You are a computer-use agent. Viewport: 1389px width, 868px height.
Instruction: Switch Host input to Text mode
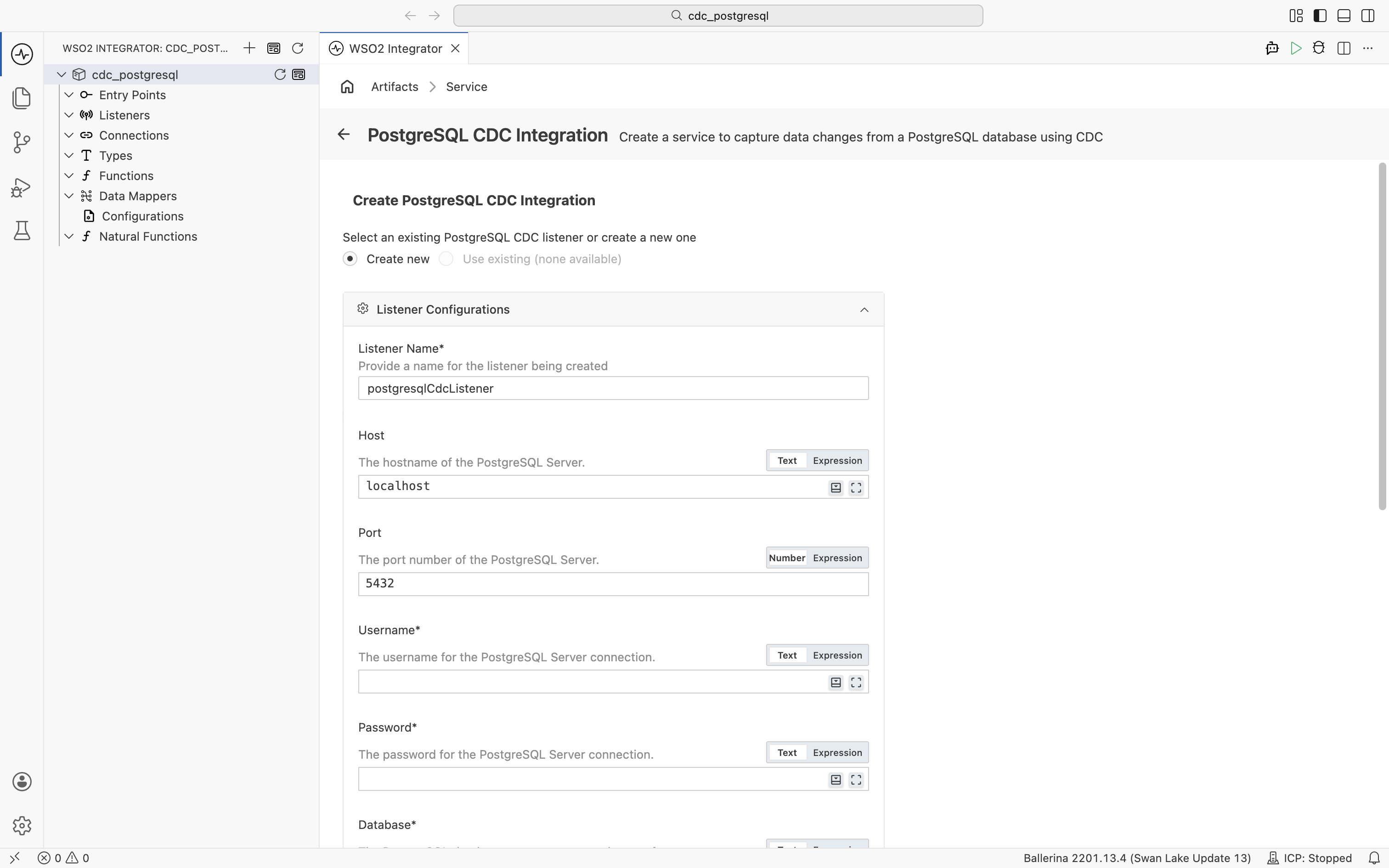click(787, 460)
